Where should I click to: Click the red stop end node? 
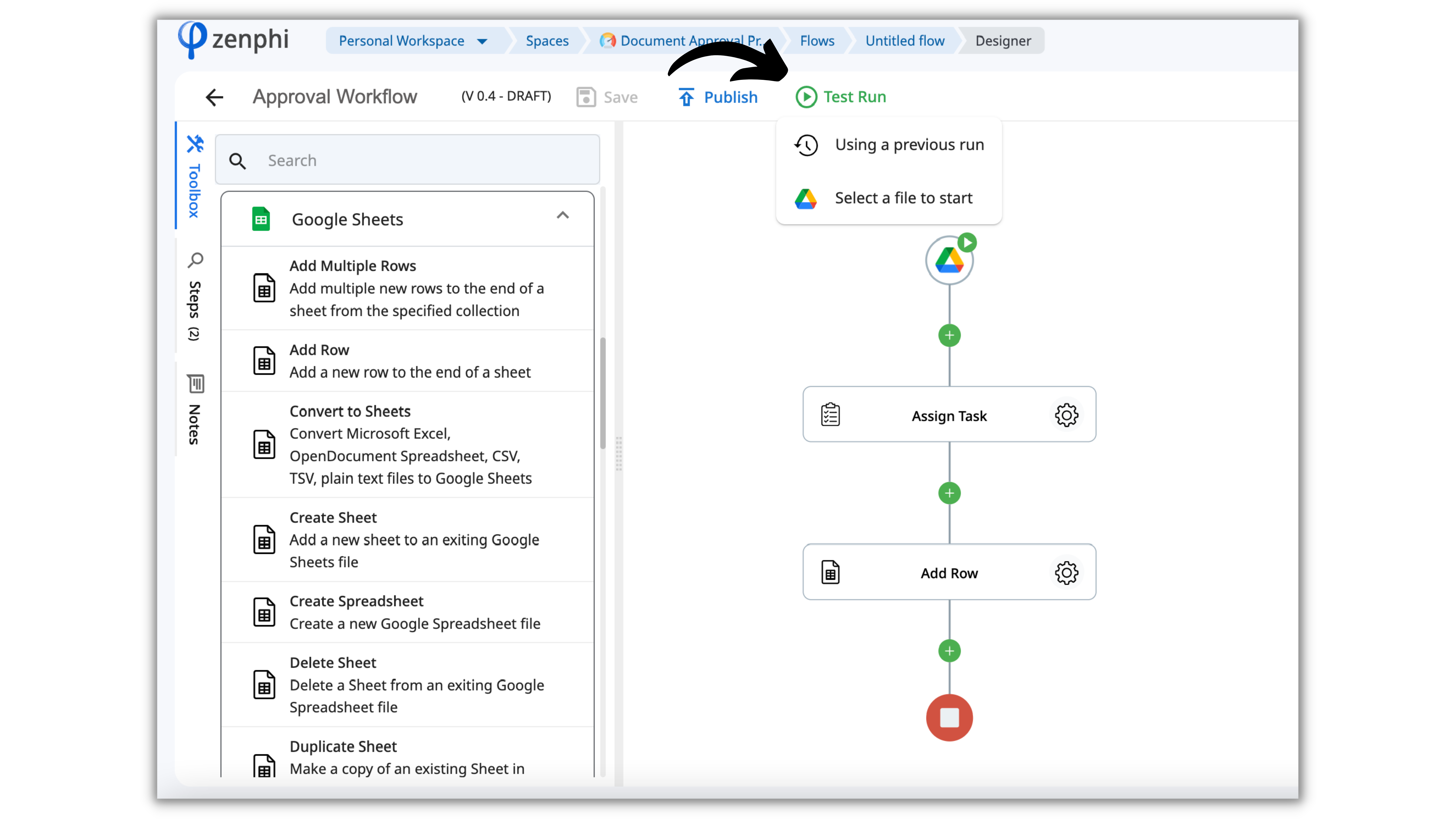point(949,718)
